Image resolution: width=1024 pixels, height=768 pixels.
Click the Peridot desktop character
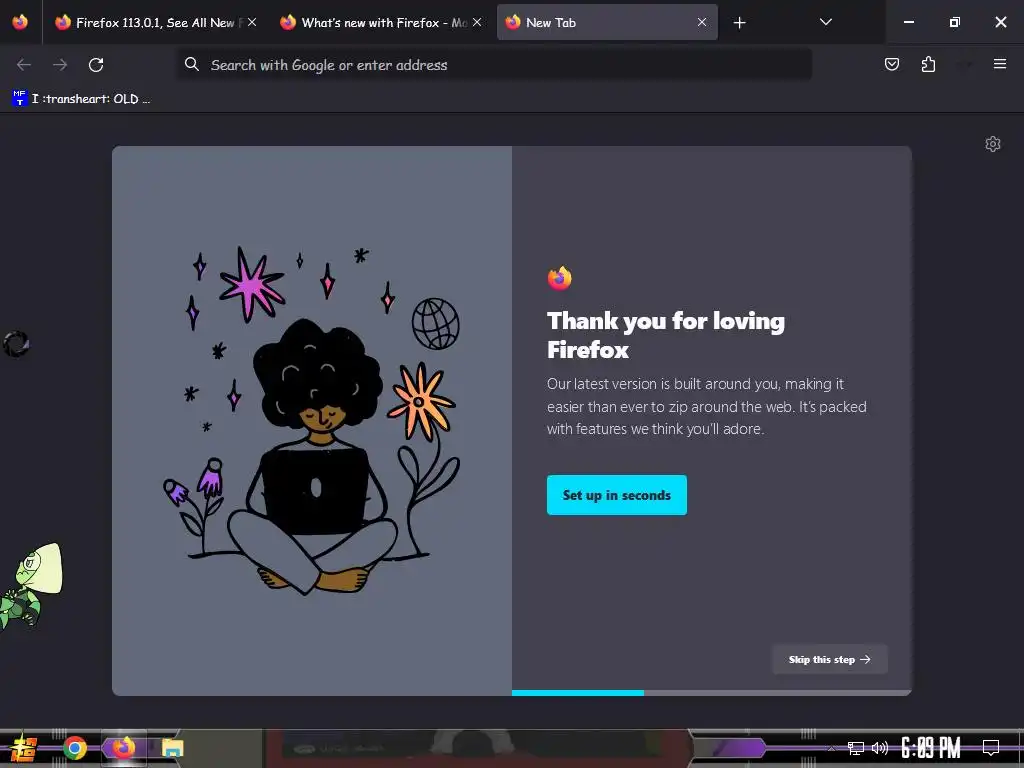[31, 587]
